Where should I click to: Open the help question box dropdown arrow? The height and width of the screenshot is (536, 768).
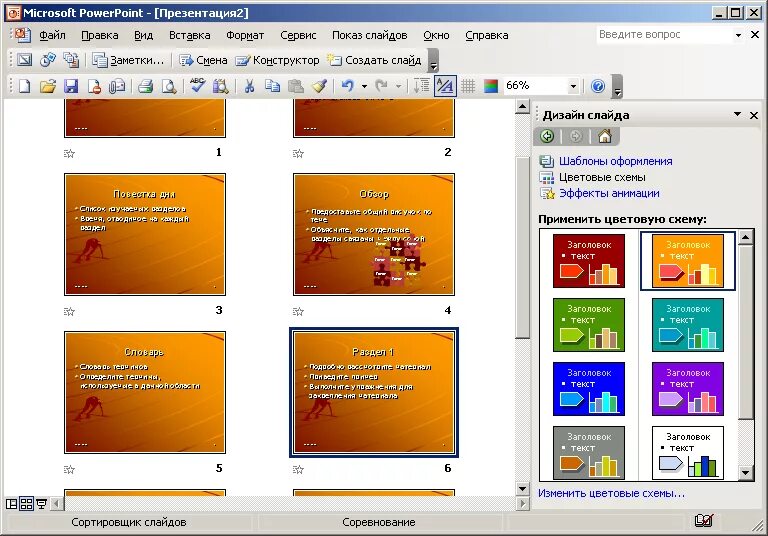738,35
